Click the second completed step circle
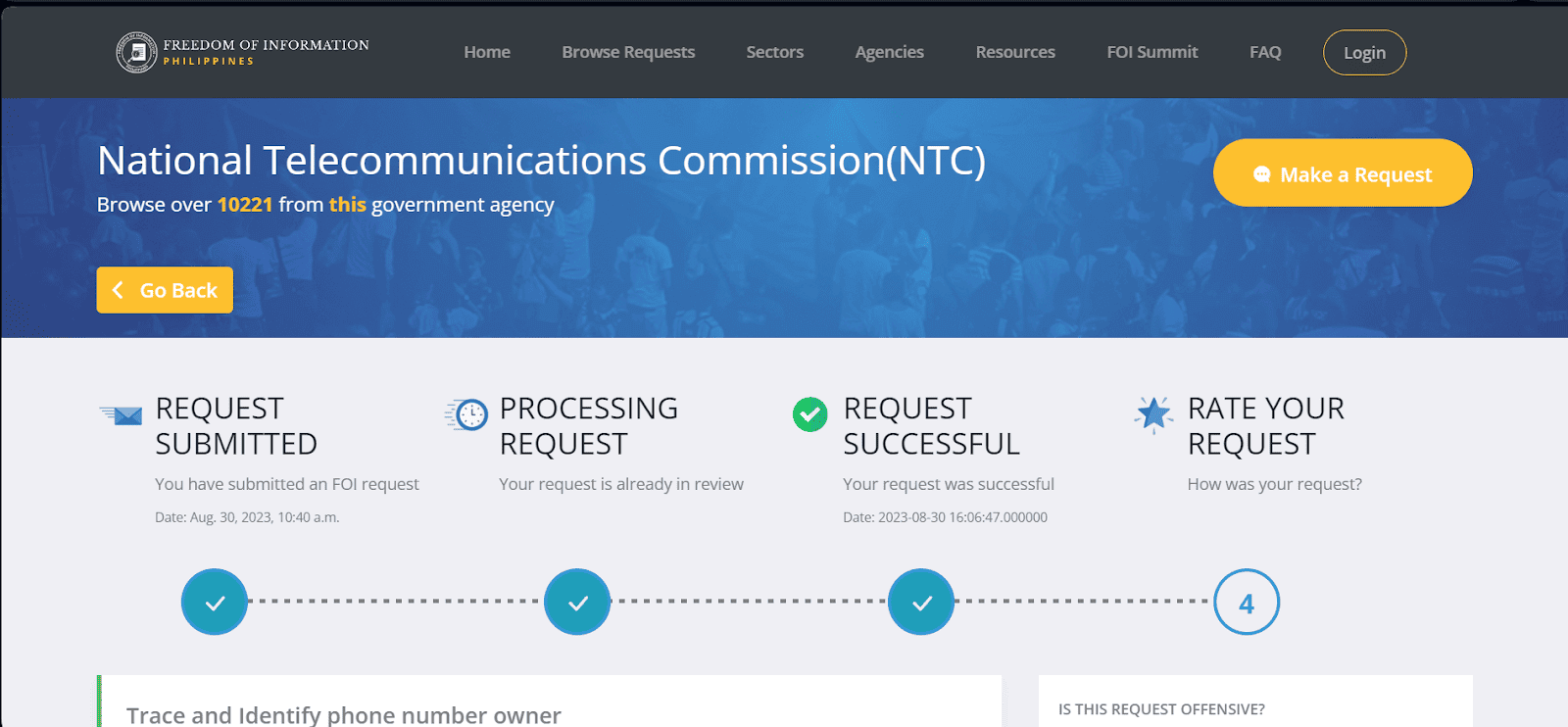Screen dimensions: 1568x727 [577, 603]
